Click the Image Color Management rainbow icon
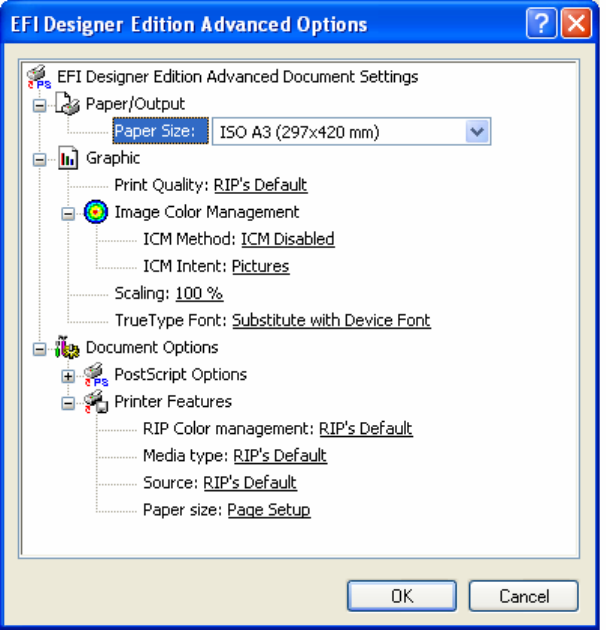 pyautogui.click(x=97, y=212)
